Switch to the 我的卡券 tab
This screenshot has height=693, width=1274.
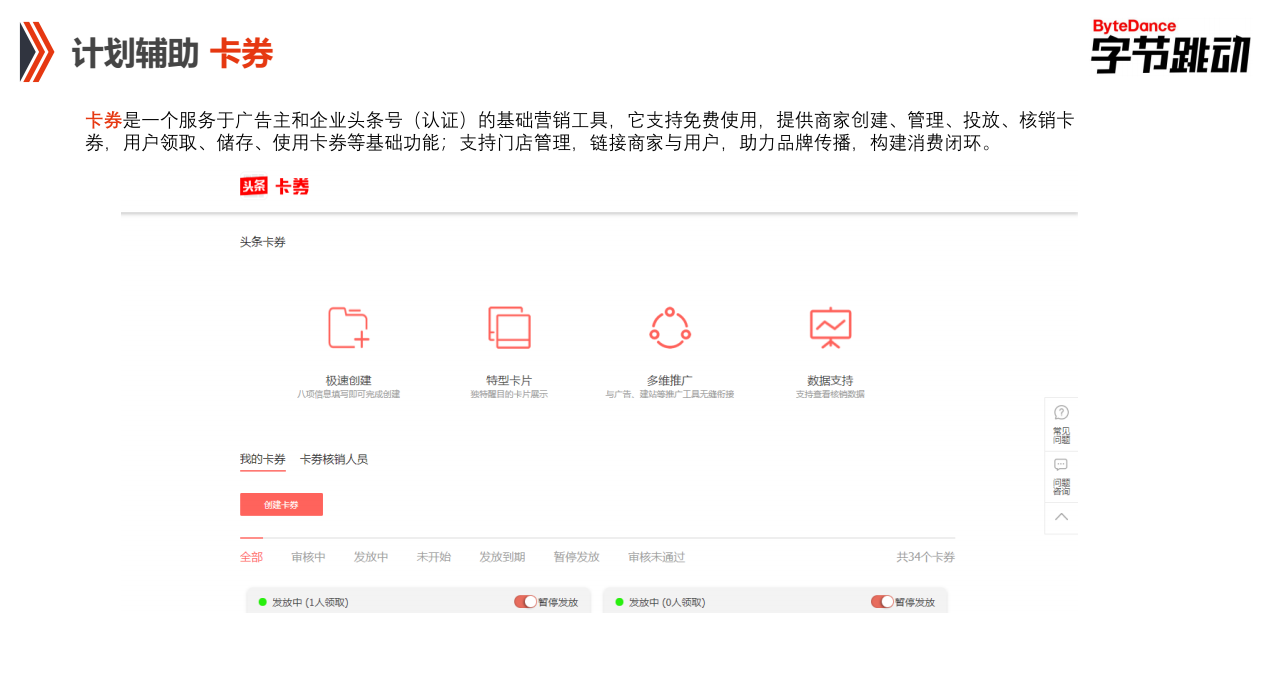coord(261,458)
